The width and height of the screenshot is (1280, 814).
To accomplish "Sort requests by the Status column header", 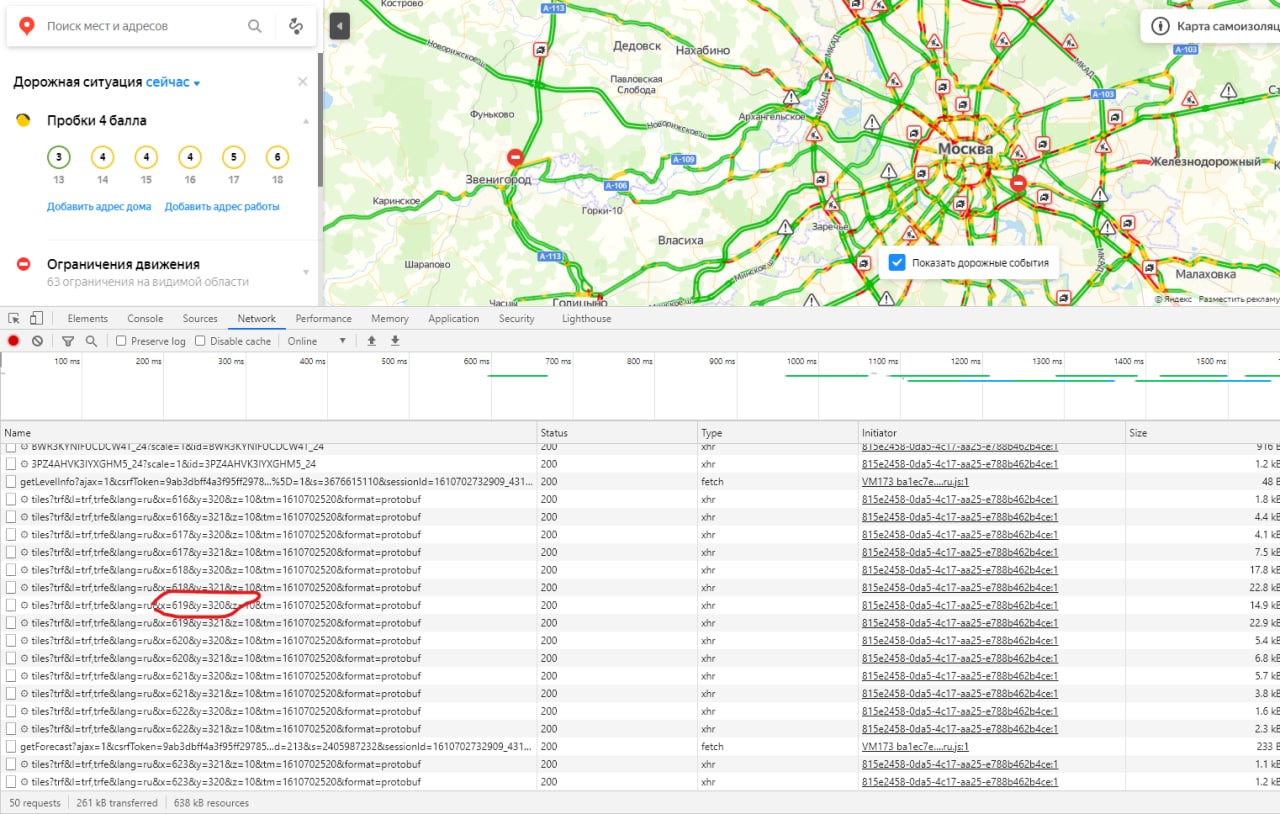I will click(617, 433).
